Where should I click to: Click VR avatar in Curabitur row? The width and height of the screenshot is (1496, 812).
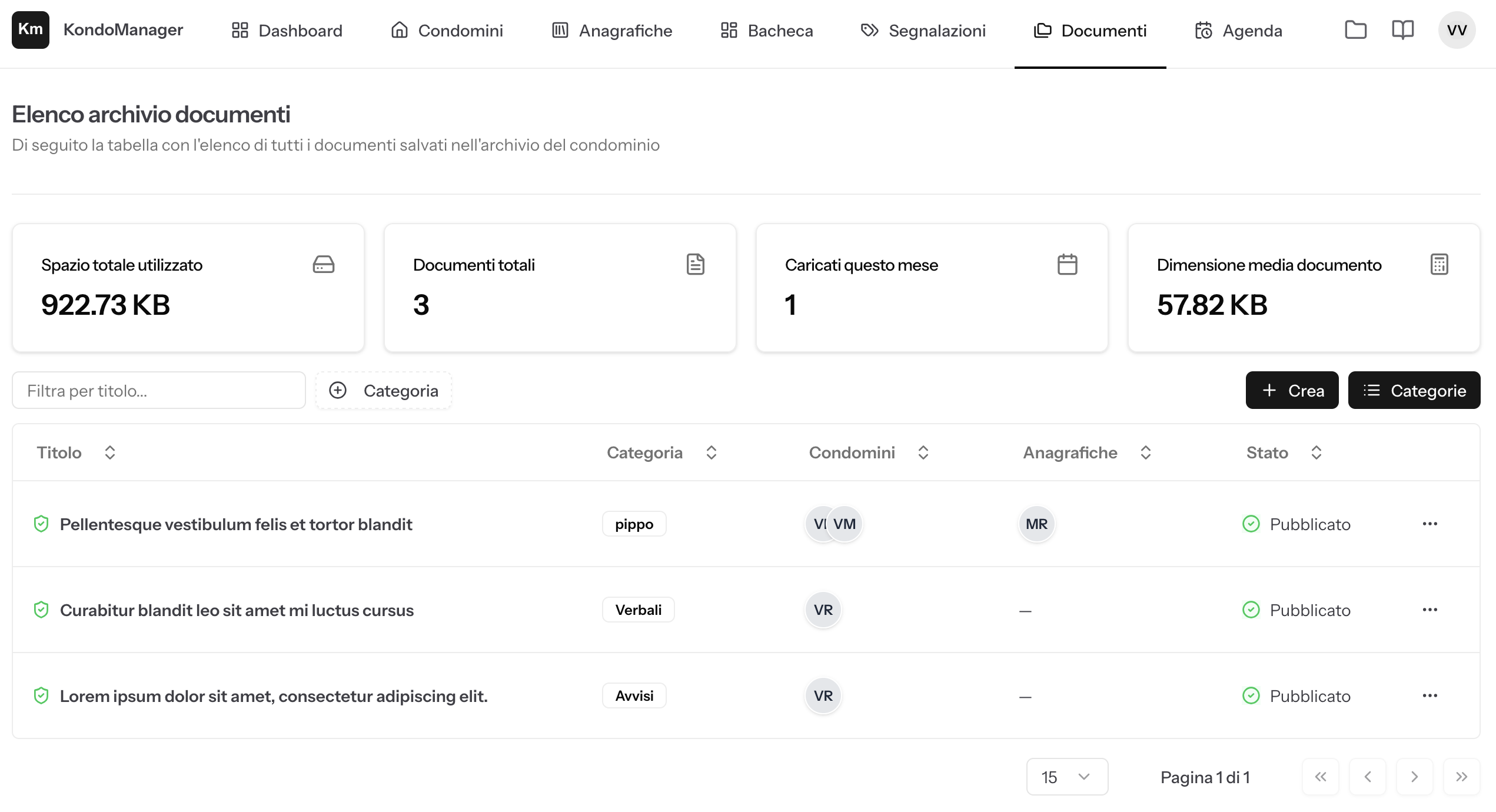[x=823, y=610]
